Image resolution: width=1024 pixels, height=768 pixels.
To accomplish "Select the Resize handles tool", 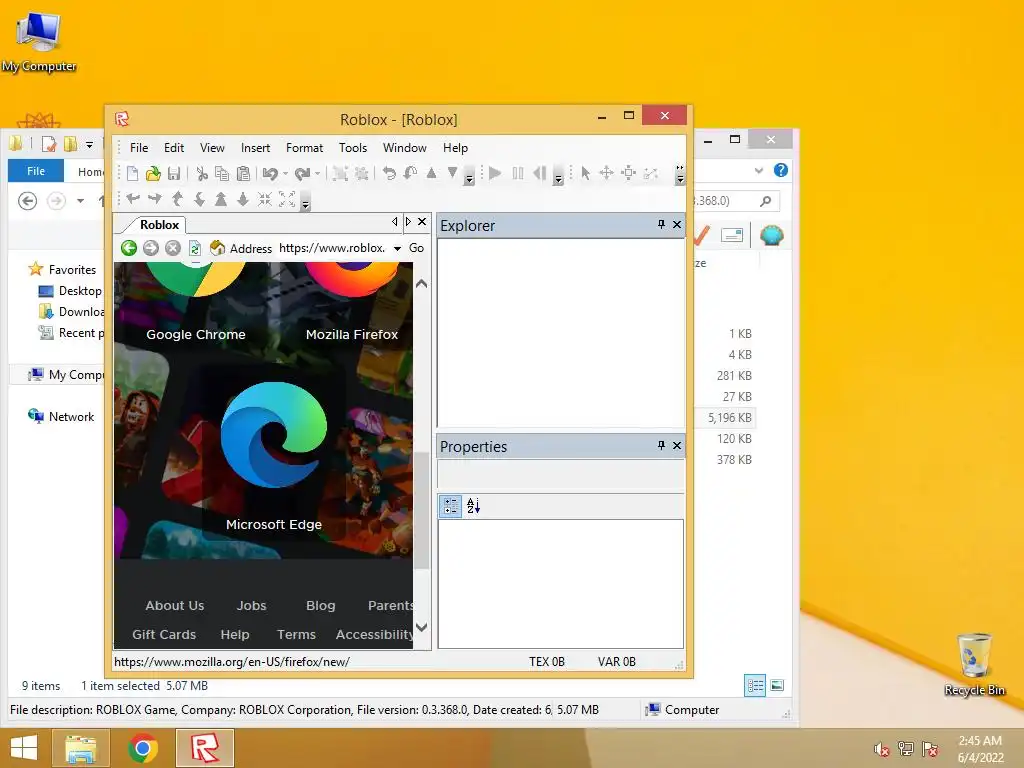I will coord(628,173).
